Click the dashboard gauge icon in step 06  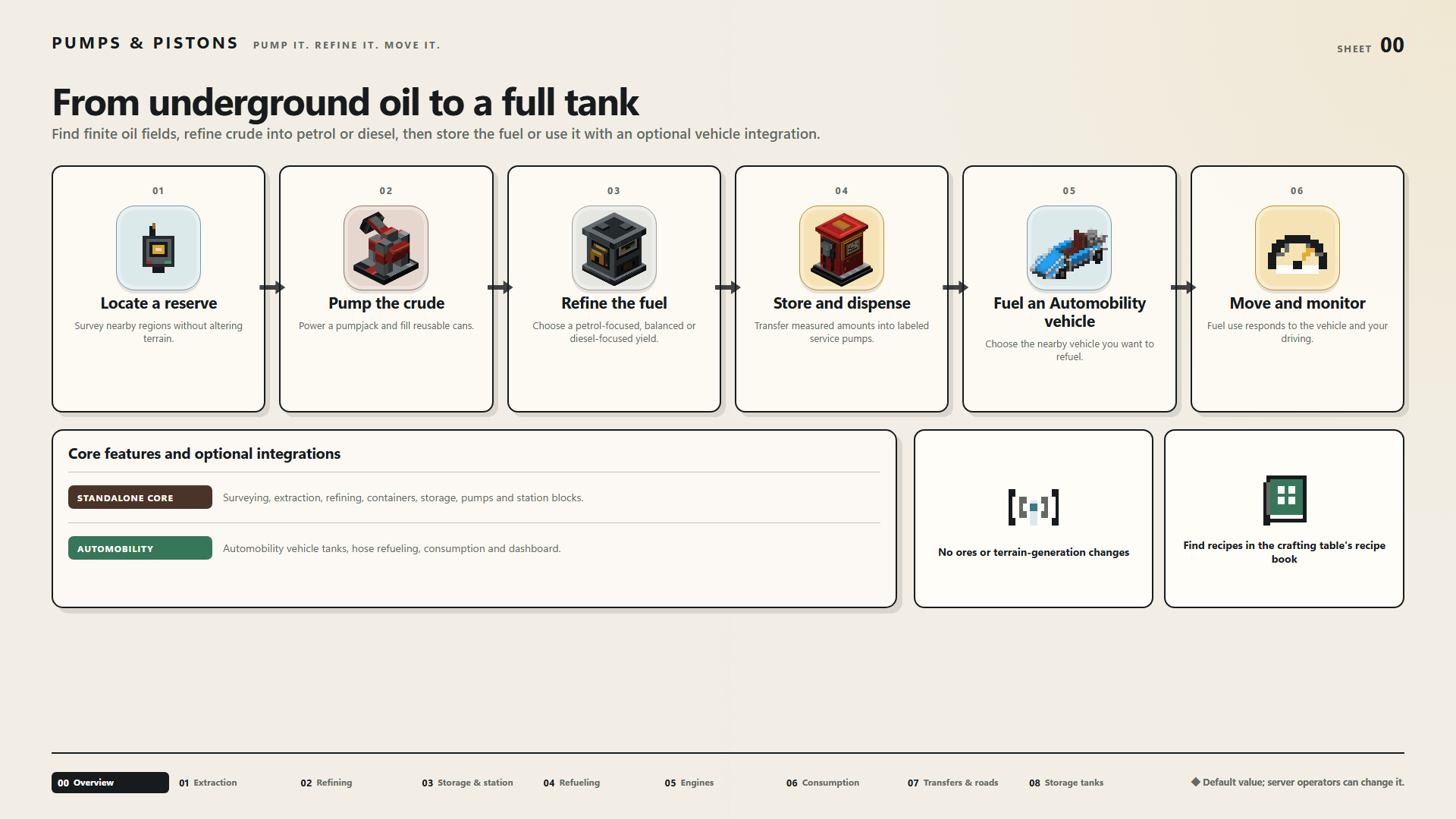click(1298, 248)
